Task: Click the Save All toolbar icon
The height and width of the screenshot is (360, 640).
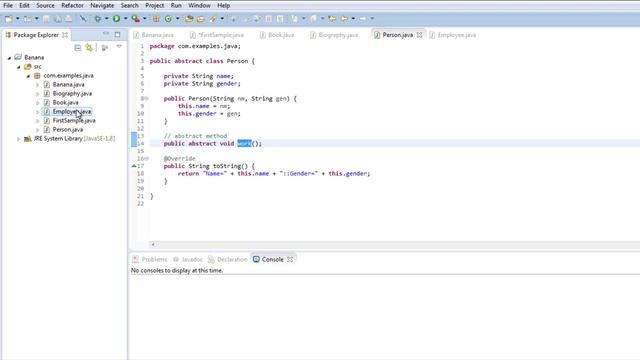Action: (58, 19)
